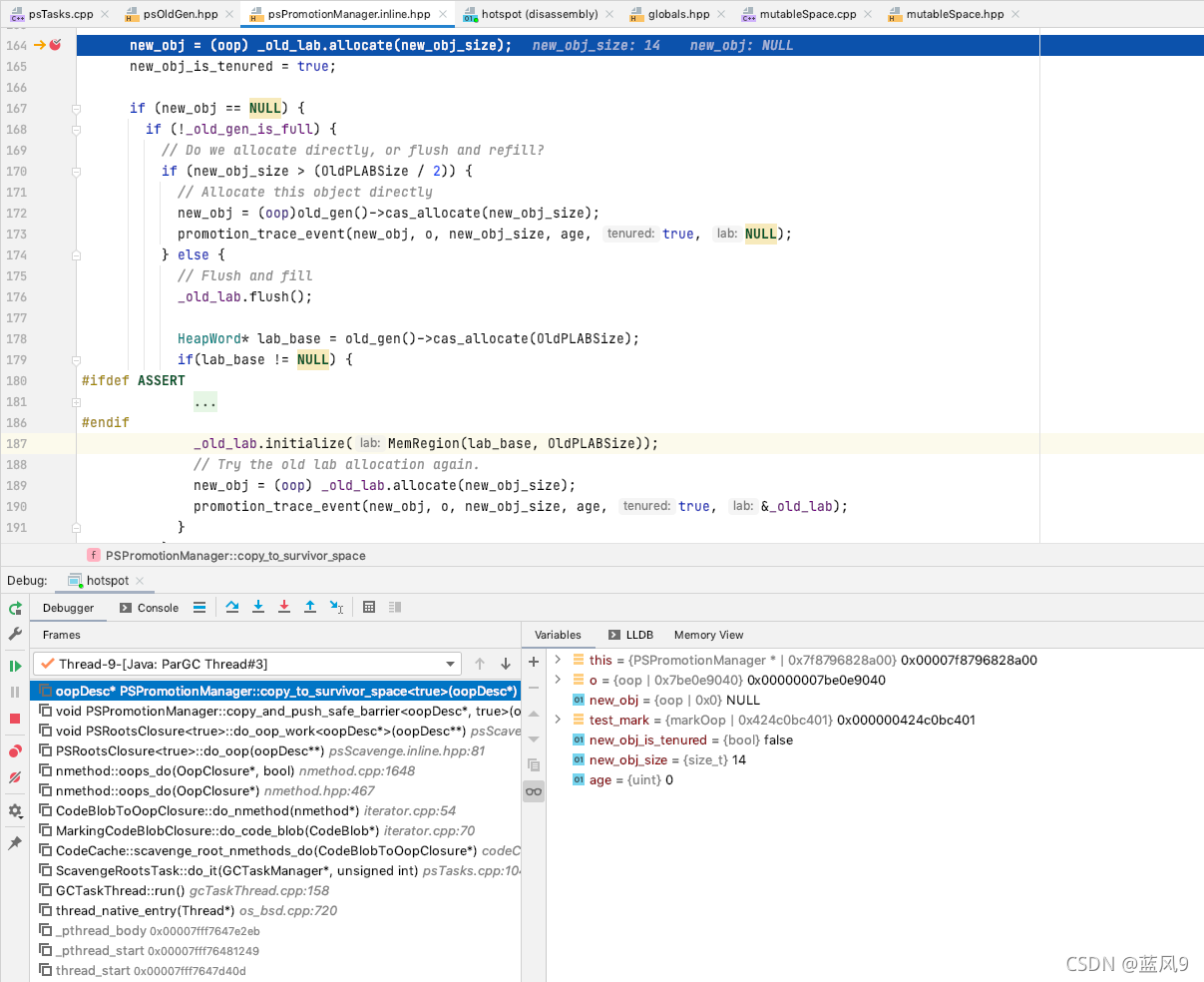The height and width of the screenshot is (982, 1204).
Task: Pause the running program
Action: [14, 693]
